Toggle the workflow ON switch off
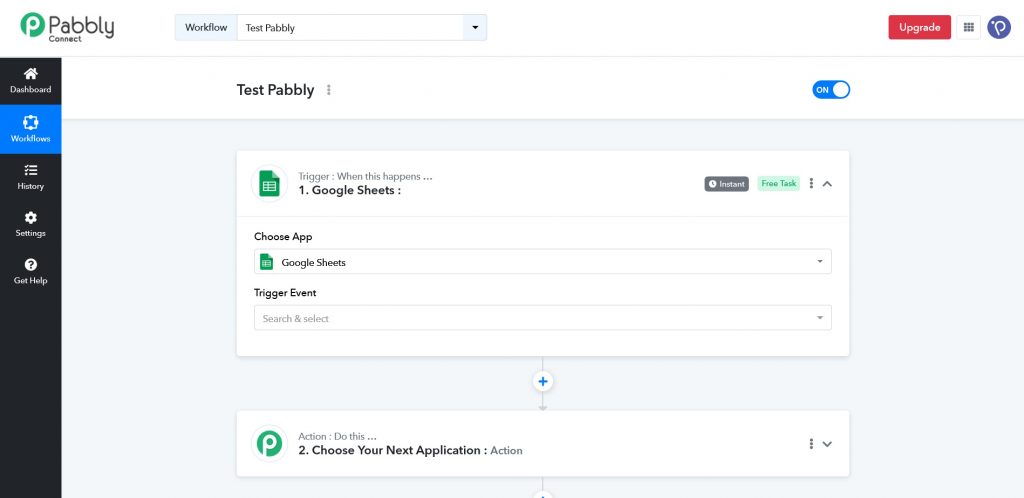The height and width of the screenshot is (498, 1024). coord(831,90)
